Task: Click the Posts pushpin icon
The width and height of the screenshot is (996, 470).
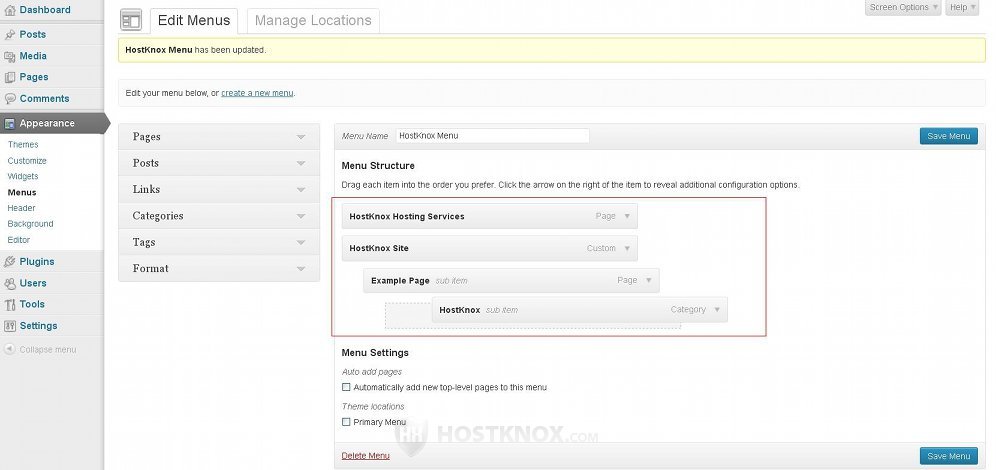Action: 10,35
